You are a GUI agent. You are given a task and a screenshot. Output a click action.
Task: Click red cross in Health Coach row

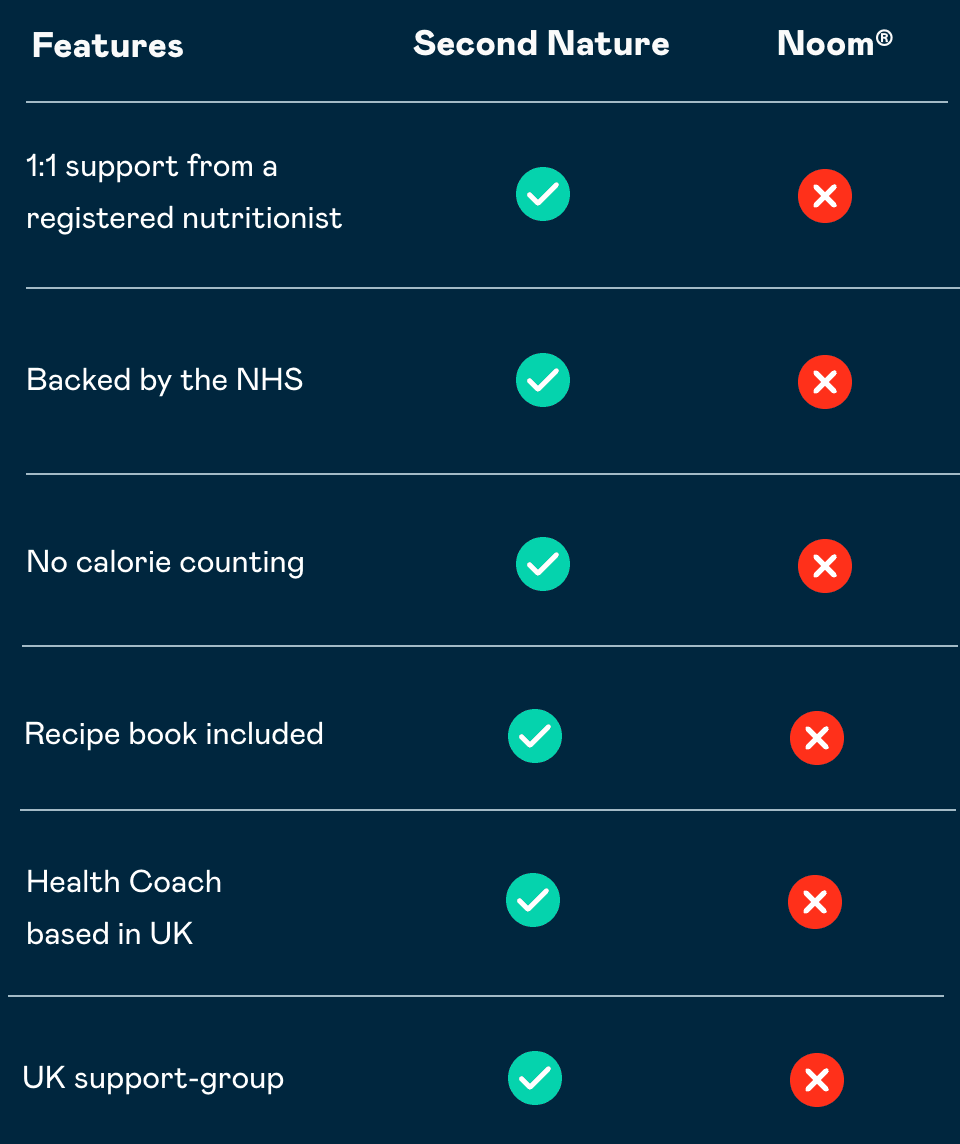(x=815, y=902)
